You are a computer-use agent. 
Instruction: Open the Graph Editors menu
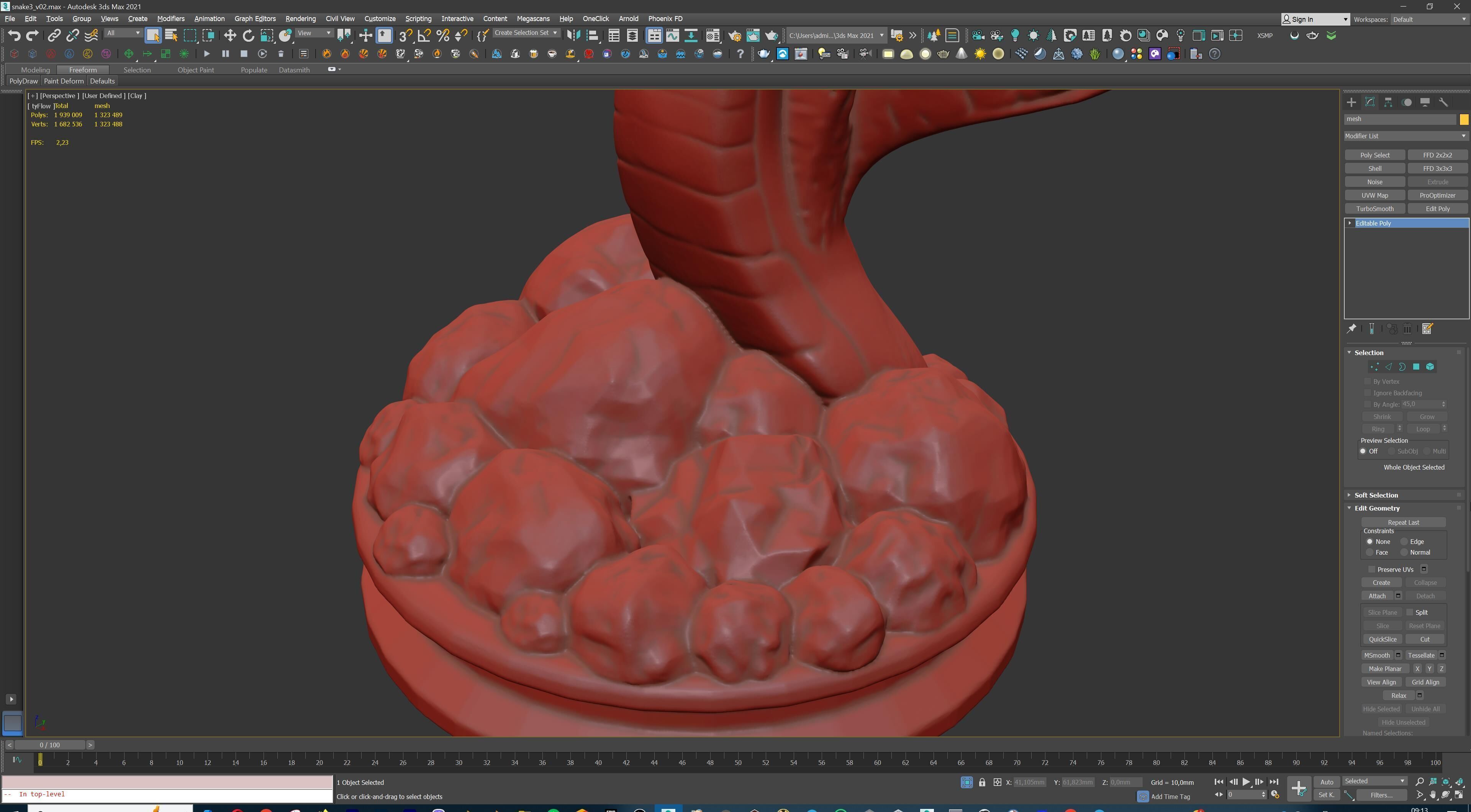pyautogui.click(x=255, y=19)
